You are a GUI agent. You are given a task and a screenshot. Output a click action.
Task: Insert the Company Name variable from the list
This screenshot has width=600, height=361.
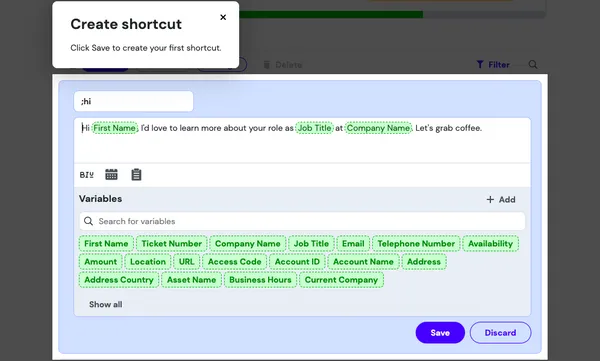(x=248, y=243)
